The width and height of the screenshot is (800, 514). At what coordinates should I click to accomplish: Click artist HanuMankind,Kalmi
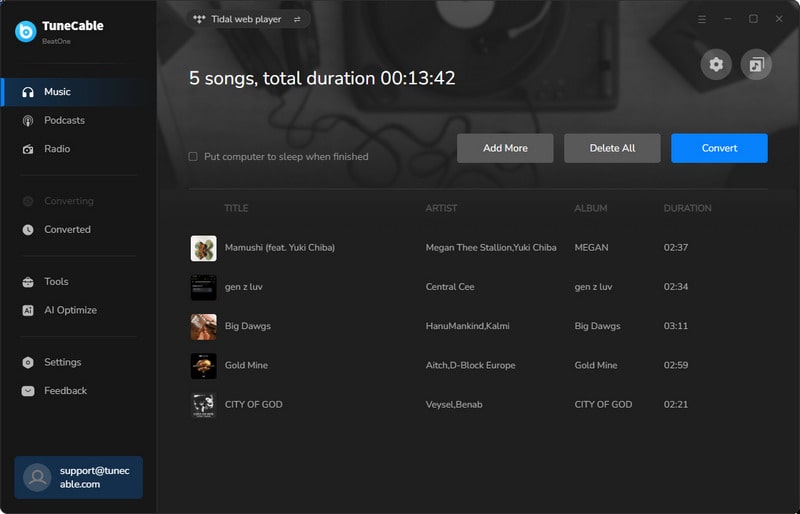tap(467, 326)
